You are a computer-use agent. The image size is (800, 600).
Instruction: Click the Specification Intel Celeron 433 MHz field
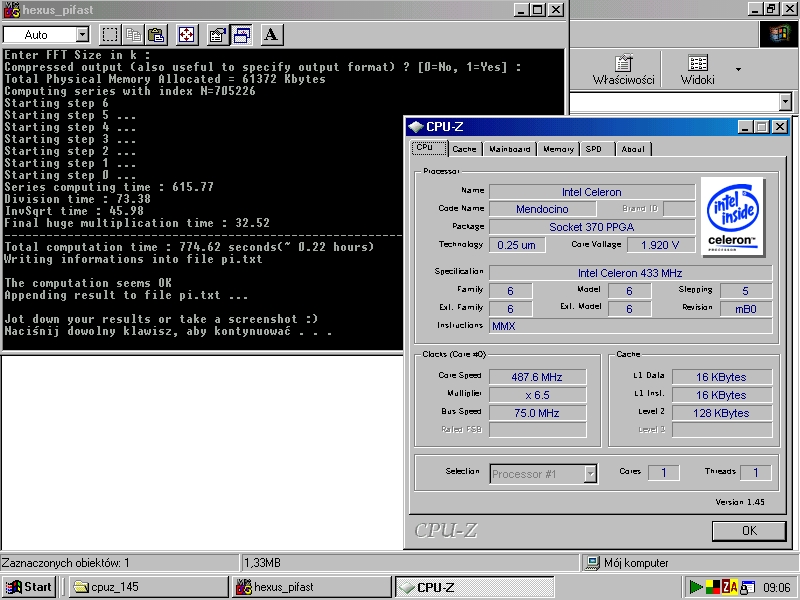(630, 273)
